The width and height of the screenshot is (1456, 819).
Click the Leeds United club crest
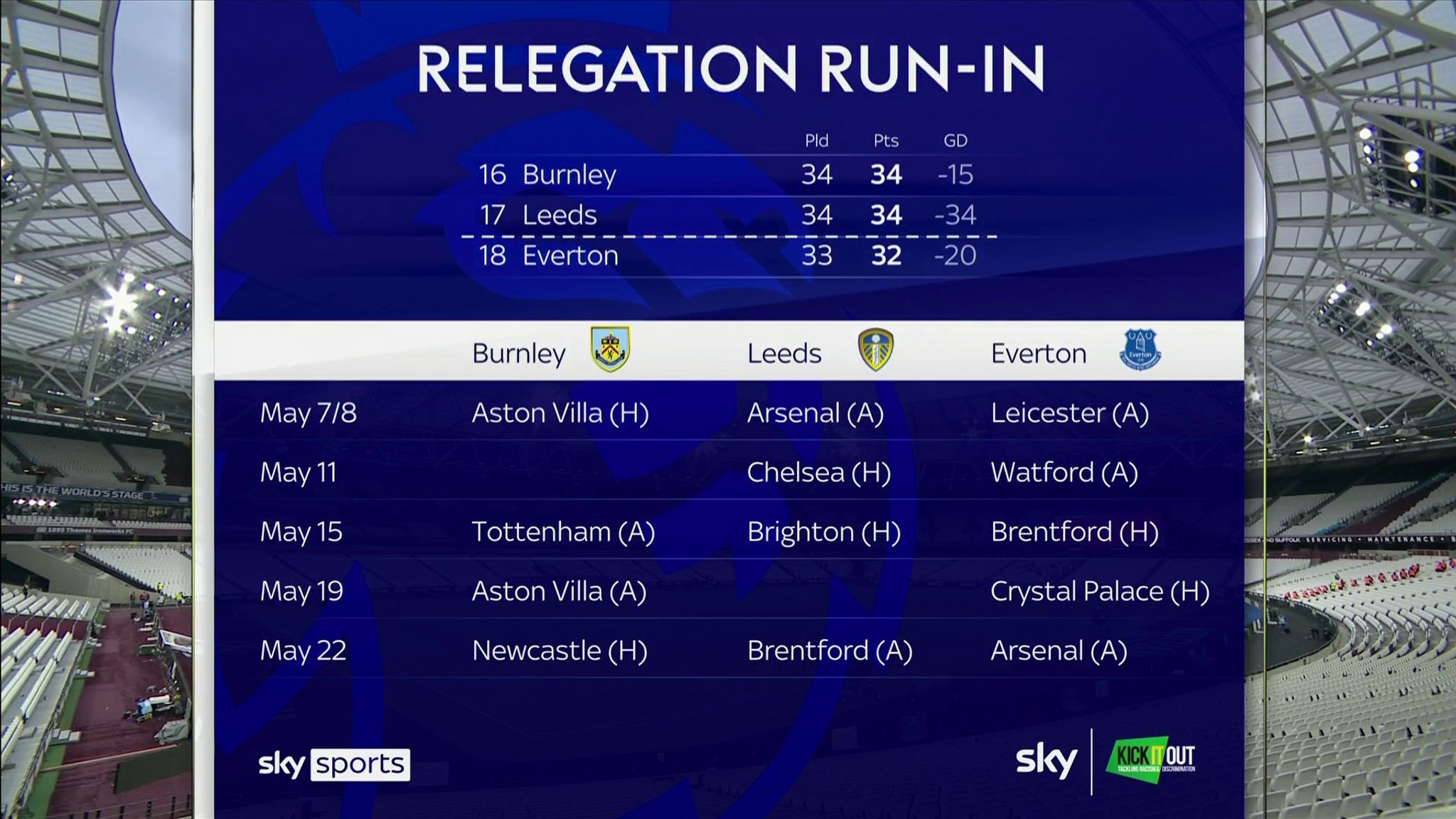(x=876, y=350)
